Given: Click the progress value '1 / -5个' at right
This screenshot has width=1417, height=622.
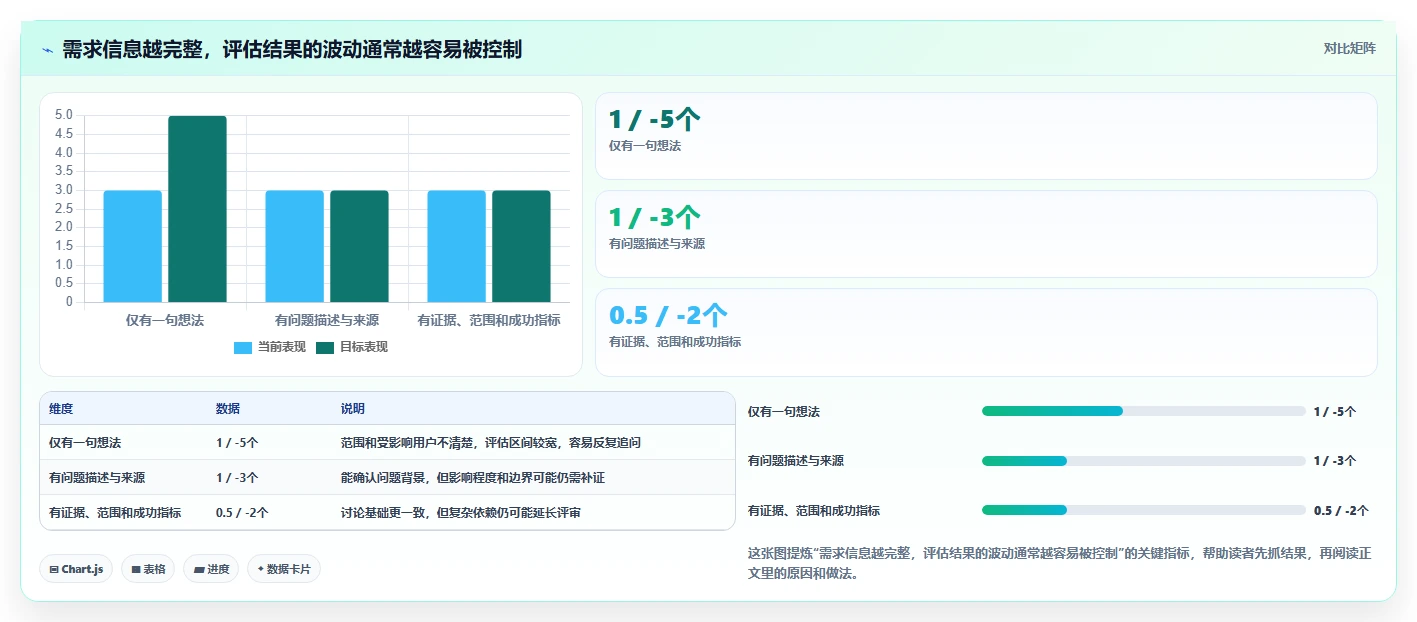Looking at the screenshot, I should pyautogui.click(x=1335, y=411).
